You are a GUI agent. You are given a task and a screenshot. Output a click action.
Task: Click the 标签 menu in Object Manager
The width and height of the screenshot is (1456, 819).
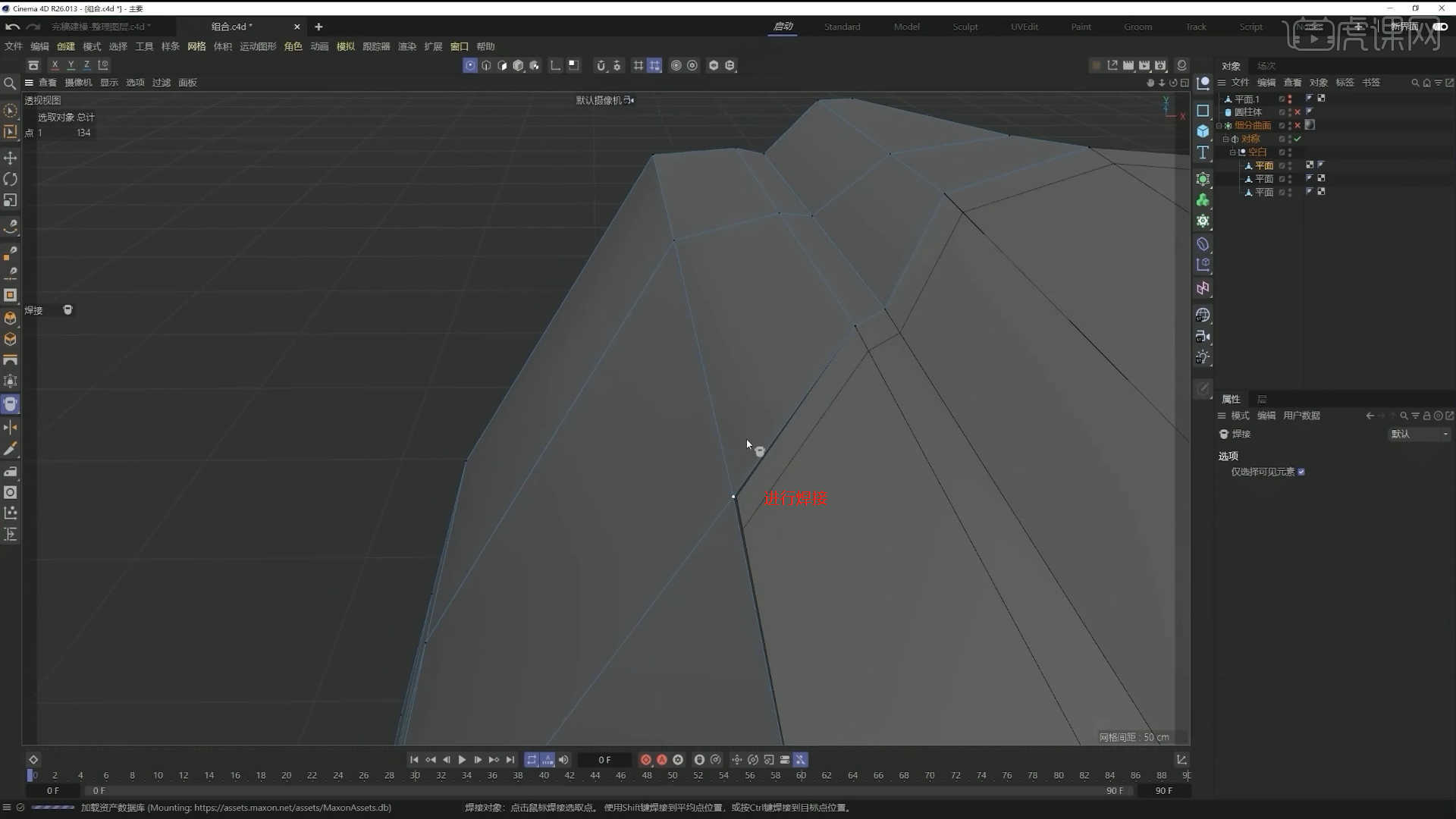pos(1345,83)
